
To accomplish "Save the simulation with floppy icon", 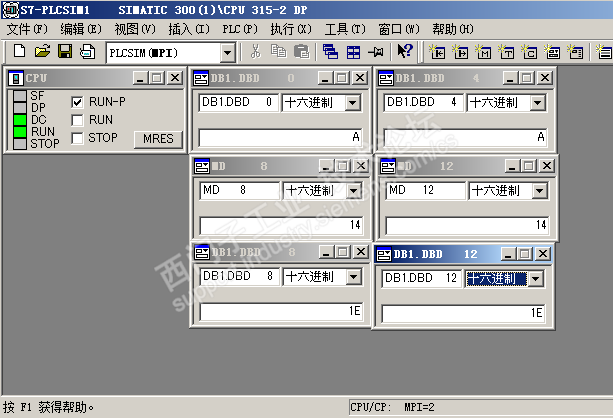I will click(x=65, y=51).
